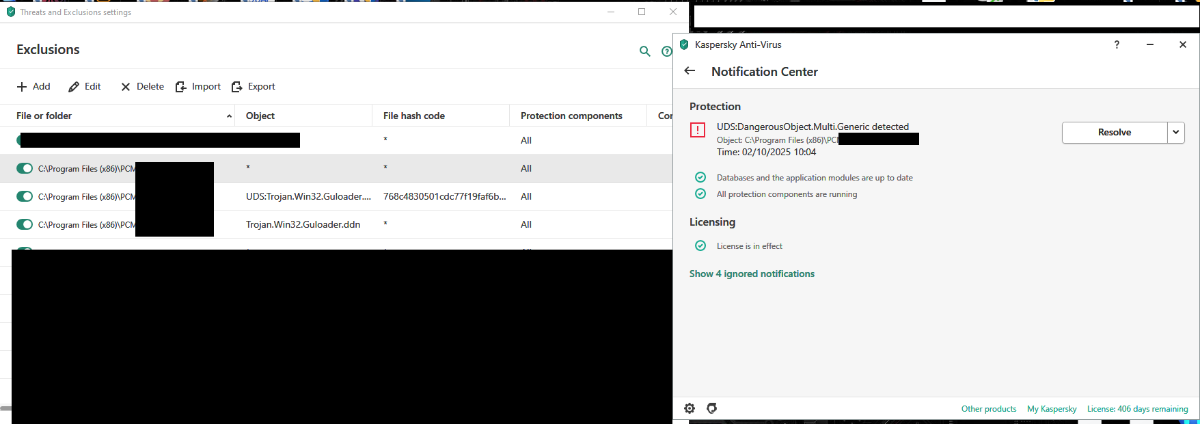1200x424 pixels.
Task: Sort by File or folder column
Action: pos(45,116)
